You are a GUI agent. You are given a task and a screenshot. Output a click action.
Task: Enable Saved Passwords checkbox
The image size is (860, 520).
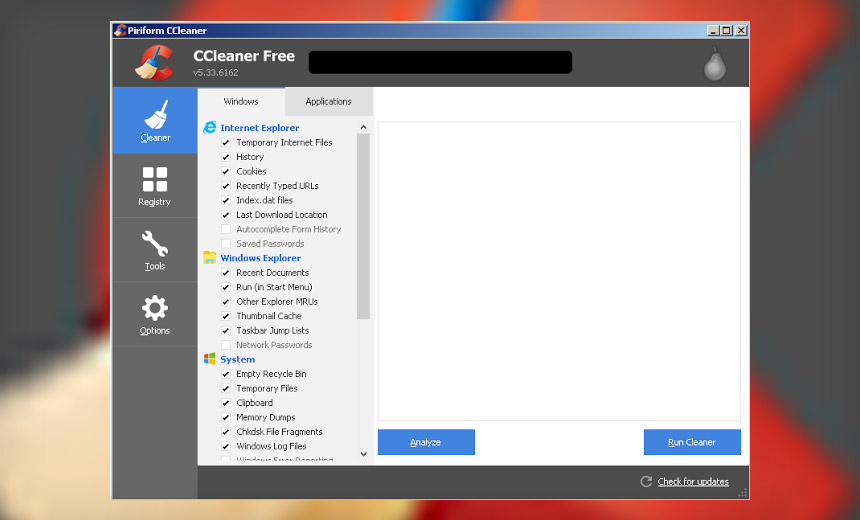225,244
